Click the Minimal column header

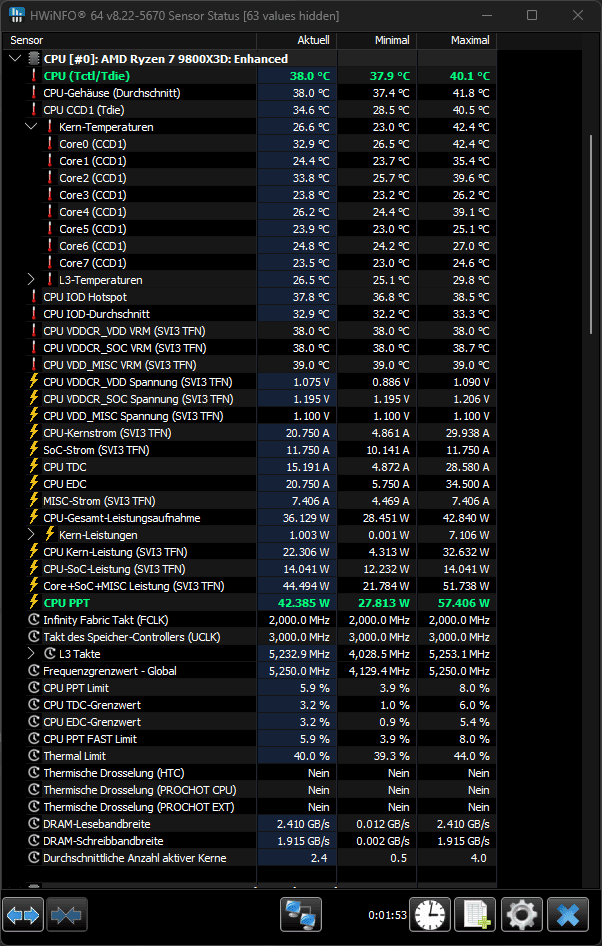377,40
